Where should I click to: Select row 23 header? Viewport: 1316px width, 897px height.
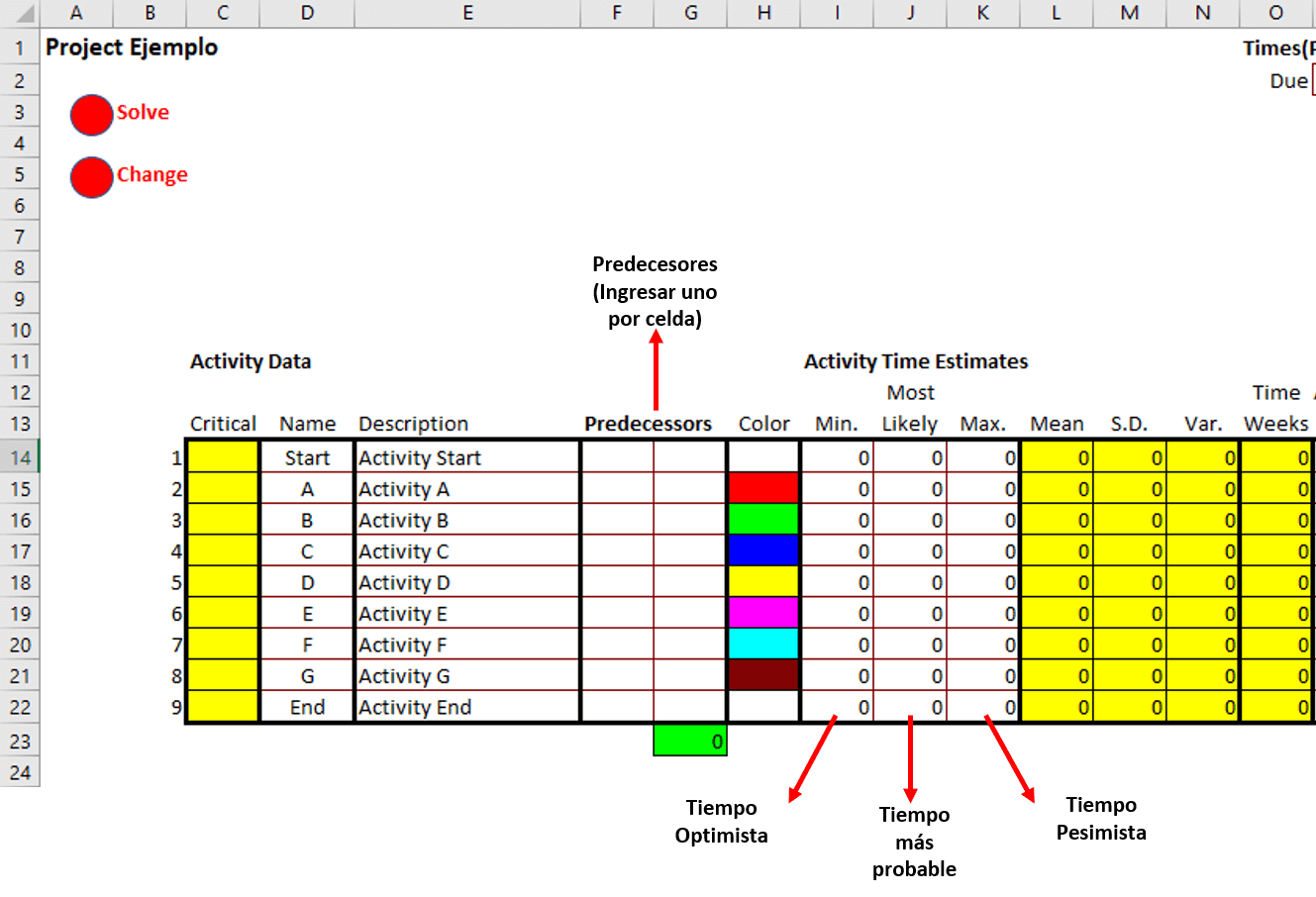(20, 741)
